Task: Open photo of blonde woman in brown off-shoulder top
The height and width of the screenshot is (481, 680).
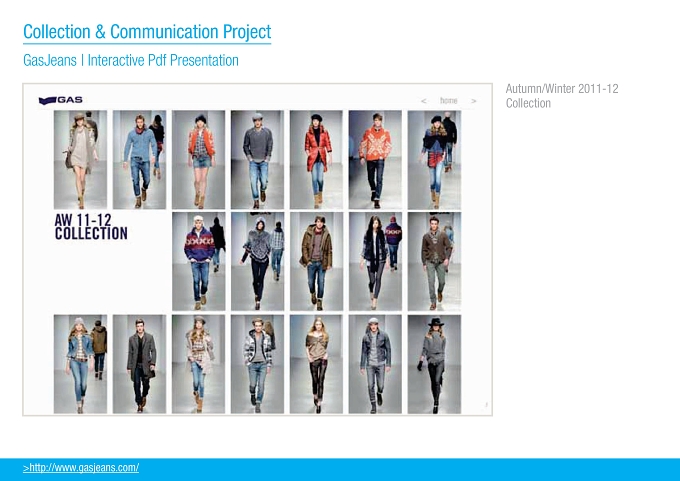Action: tap(316, 364)
